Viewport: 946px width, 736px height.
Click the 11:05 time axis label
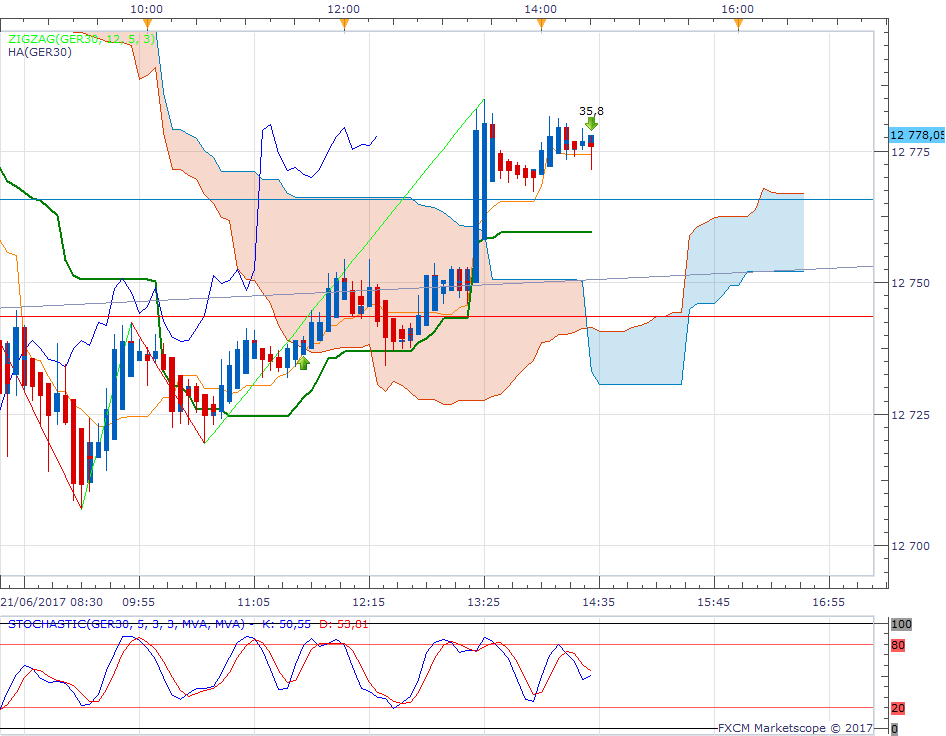tap(254, 602)
